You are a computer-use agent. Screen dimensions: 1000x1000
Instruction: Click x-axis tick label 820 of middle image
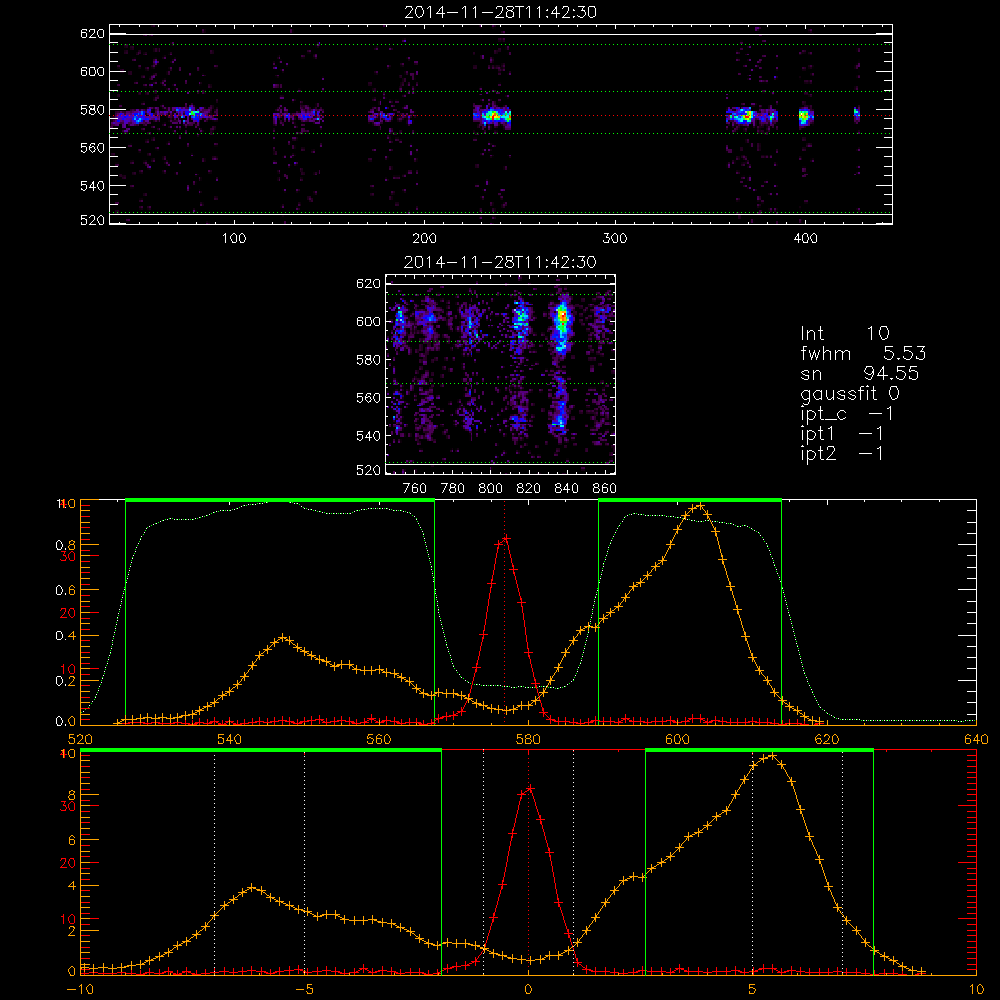529,489
